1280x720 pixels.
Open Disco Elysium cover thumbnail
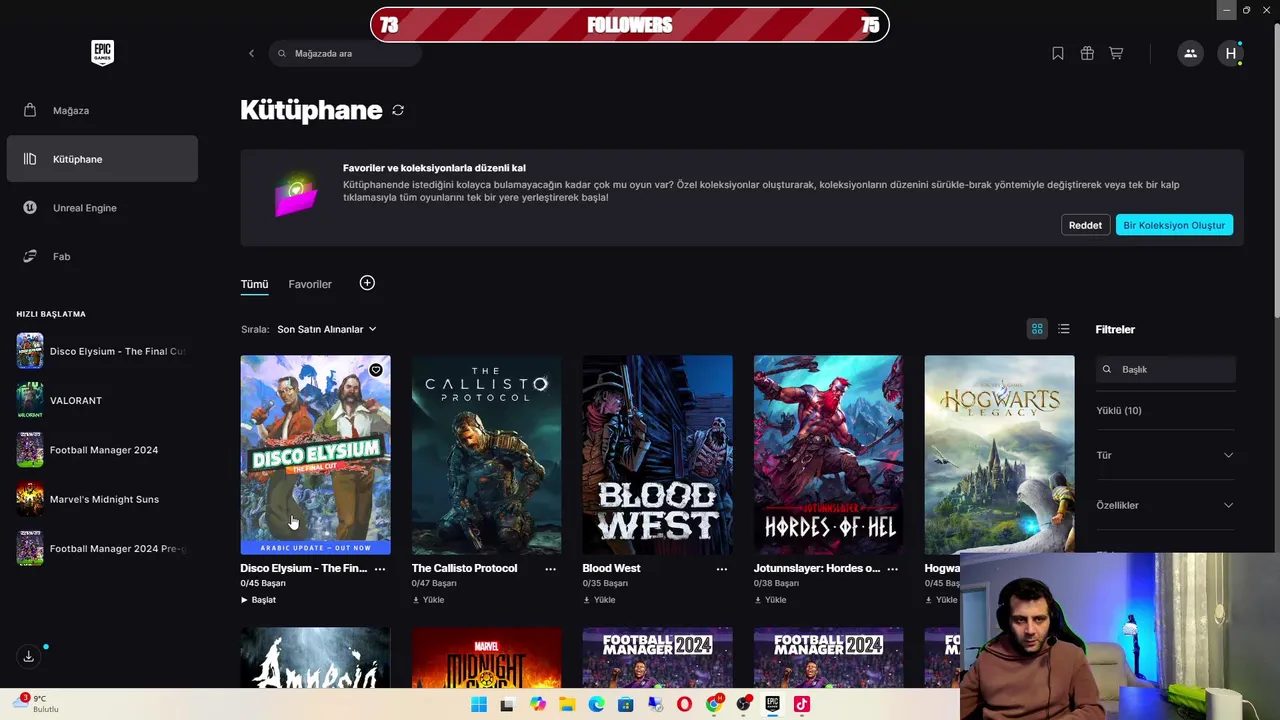(x=315, y=455)
